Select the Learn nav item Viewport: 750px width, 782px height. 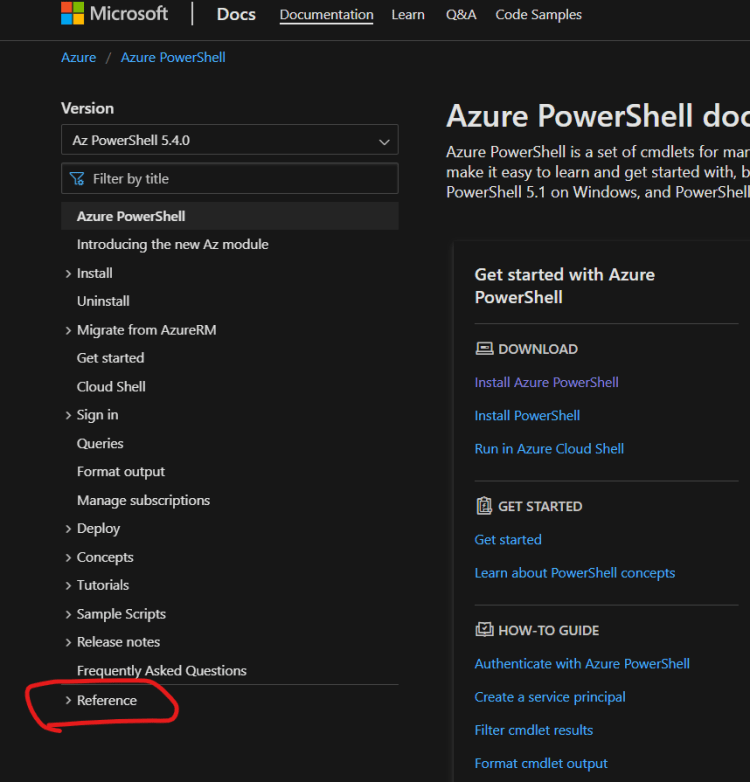[408, 14]
